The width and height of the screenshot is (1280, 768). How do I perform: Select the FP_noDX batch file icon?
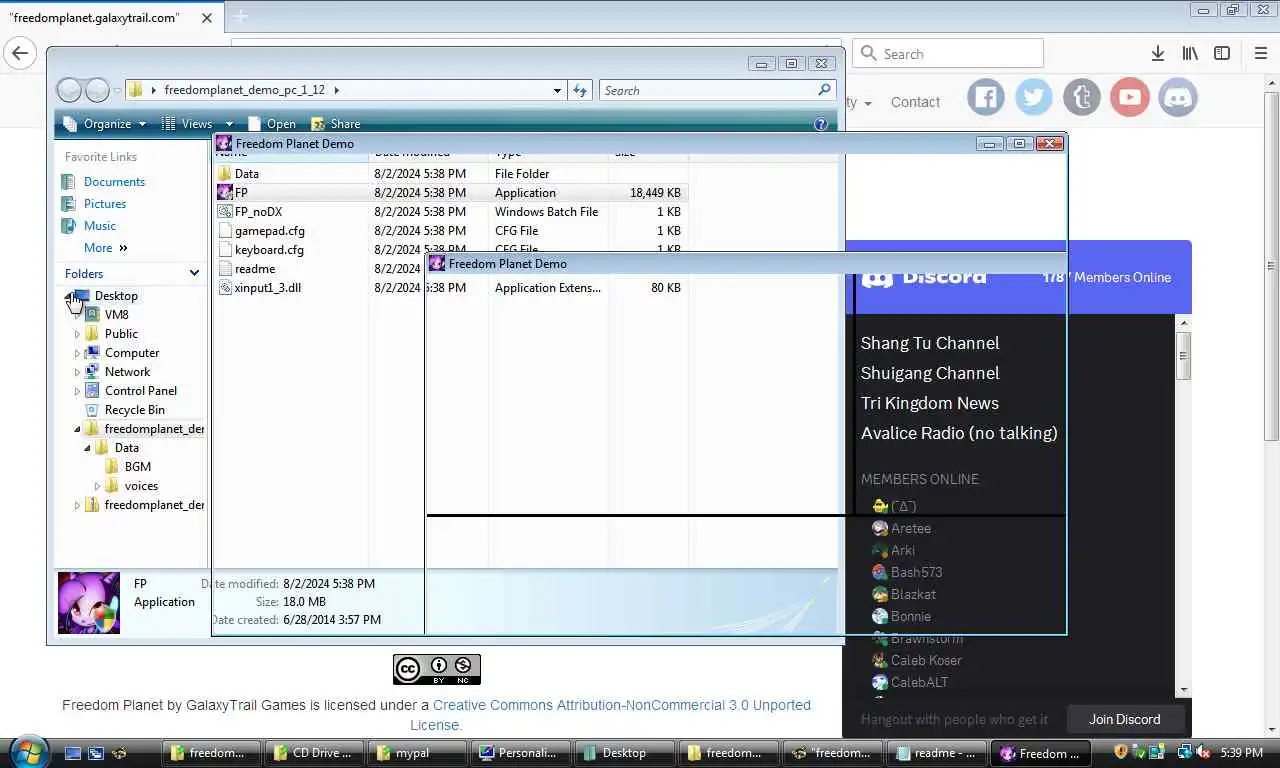225,212
